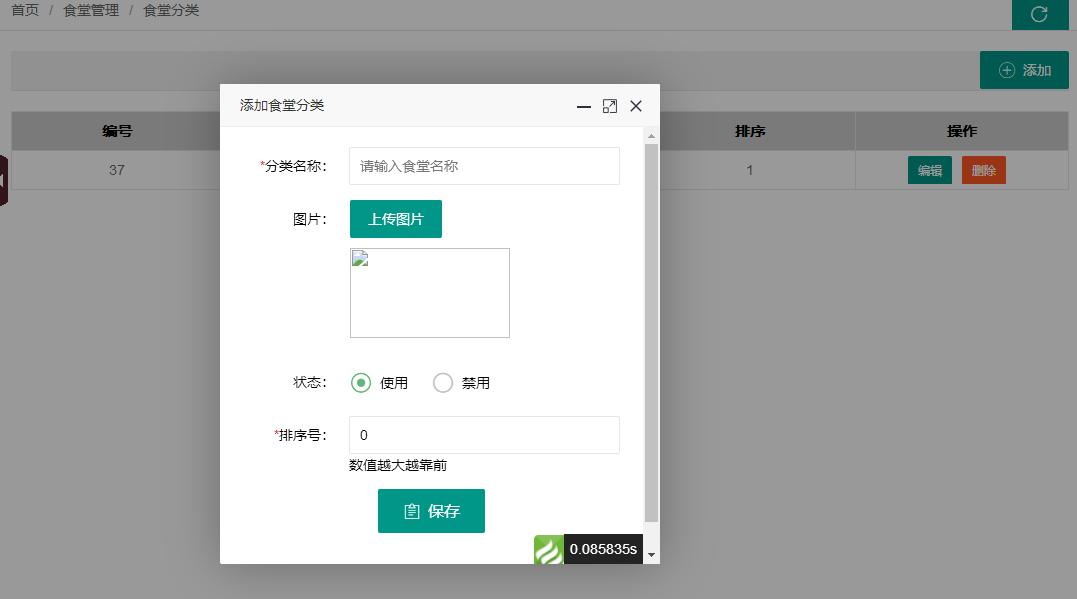Maximize the 添加食堂分类 dialog
1077x599 pixels.
tap(610, 106)
